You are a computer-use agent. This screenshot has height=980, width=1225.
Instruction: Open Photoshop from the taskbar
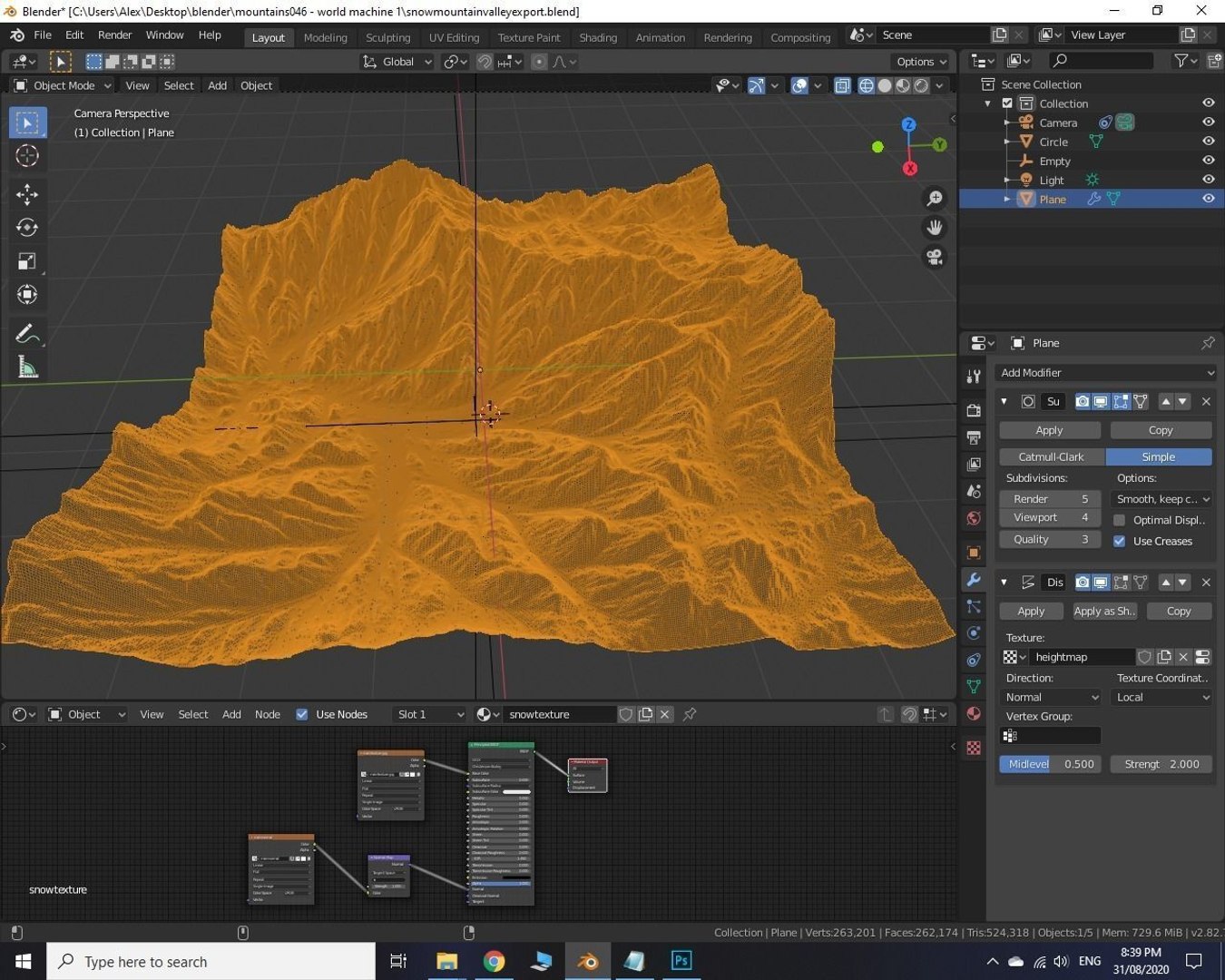click(x=681, y=961)
